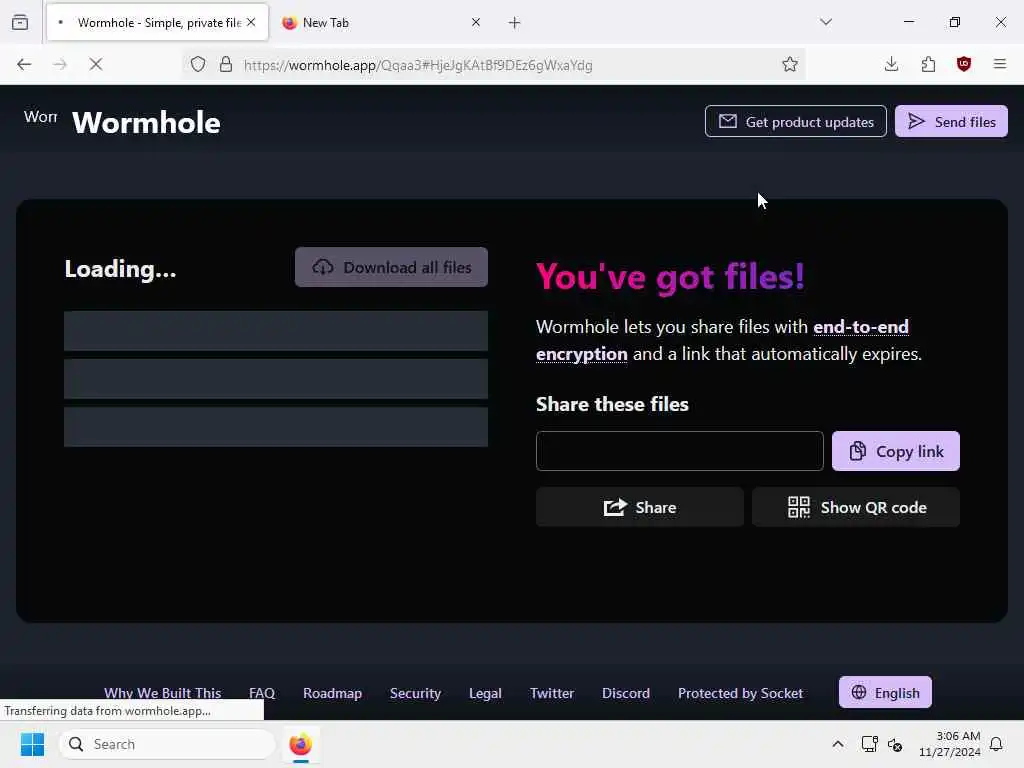Open the English language selector
1024x768 pixels.
pyautogui.click(x=885, y=692)
